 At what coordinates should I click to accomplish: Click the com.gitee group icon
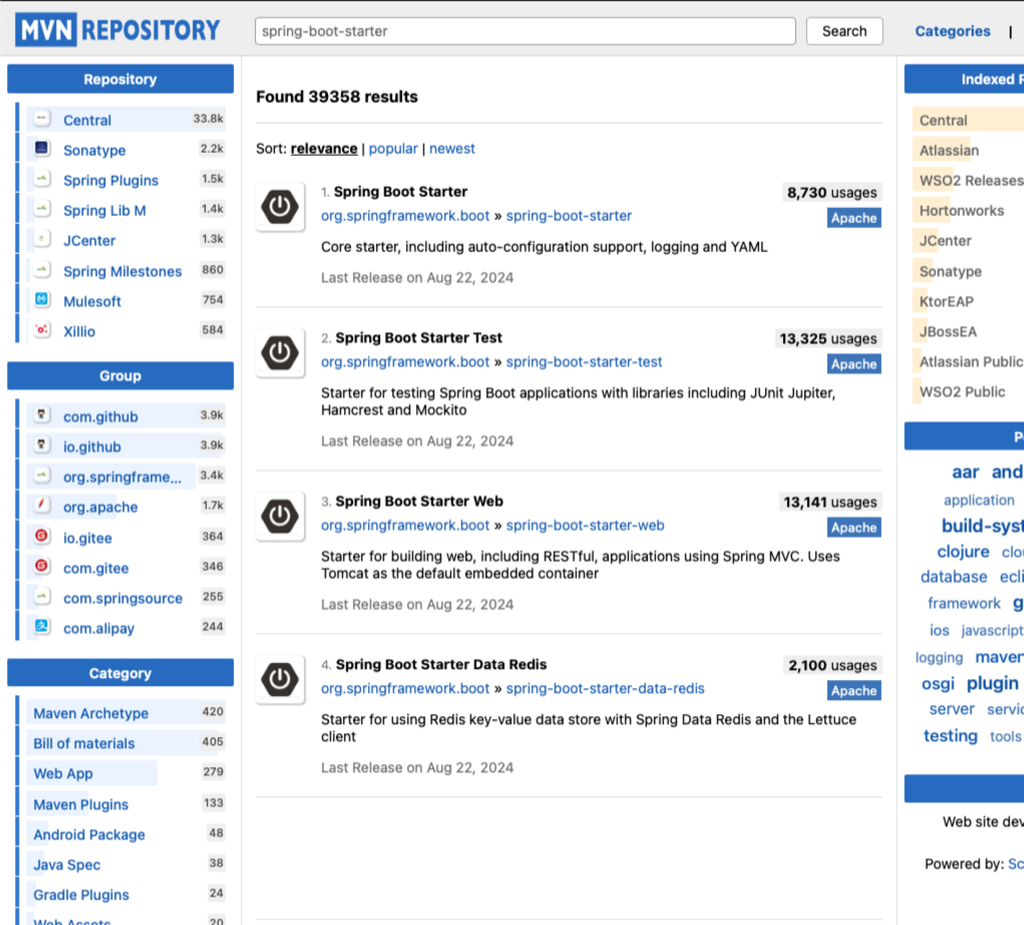(x=42, y=566)
